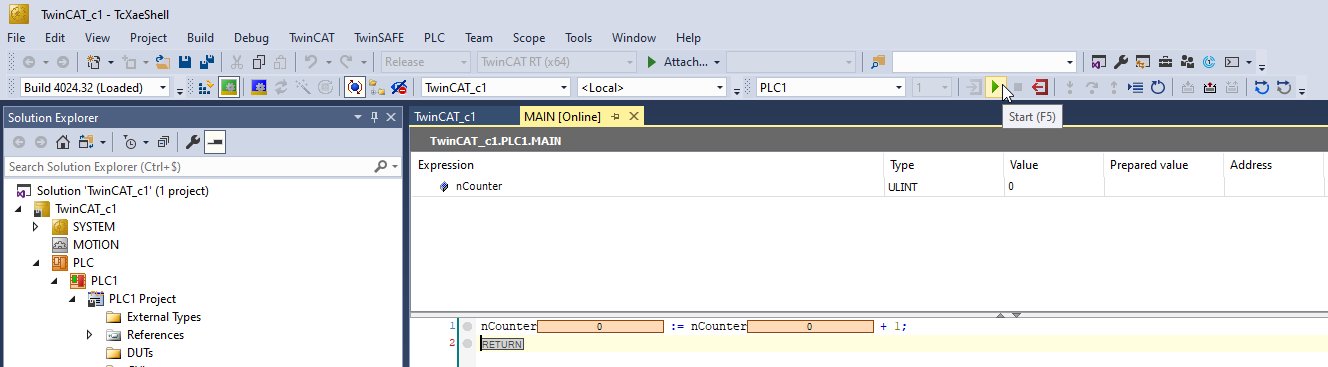Click the Solution Explorer toolbar button icon in top toolbar
Viewport: 1328px width, 367px height.
click(x=1098, y=61)
